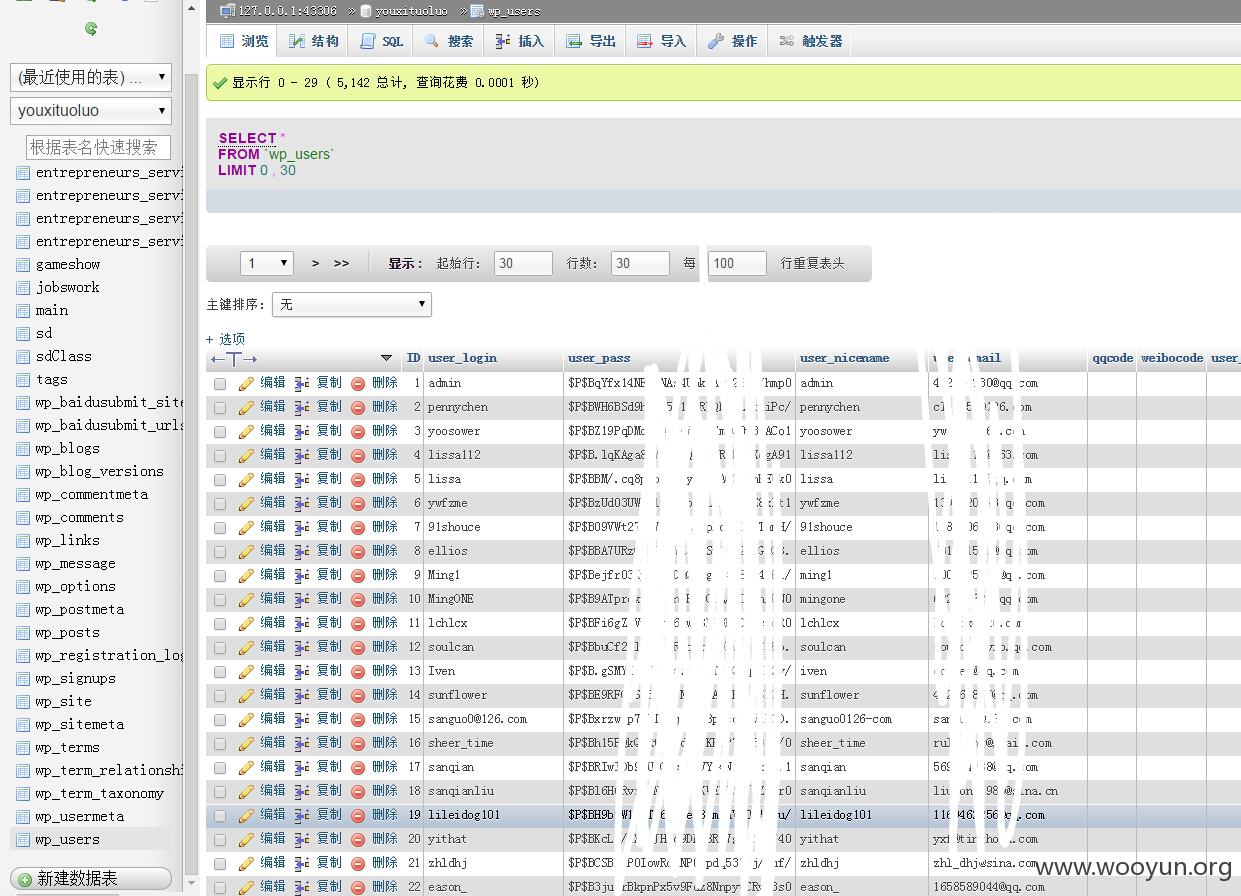Open the 导出 export tab
1241x896 pixels.
[x=591, y=41]
